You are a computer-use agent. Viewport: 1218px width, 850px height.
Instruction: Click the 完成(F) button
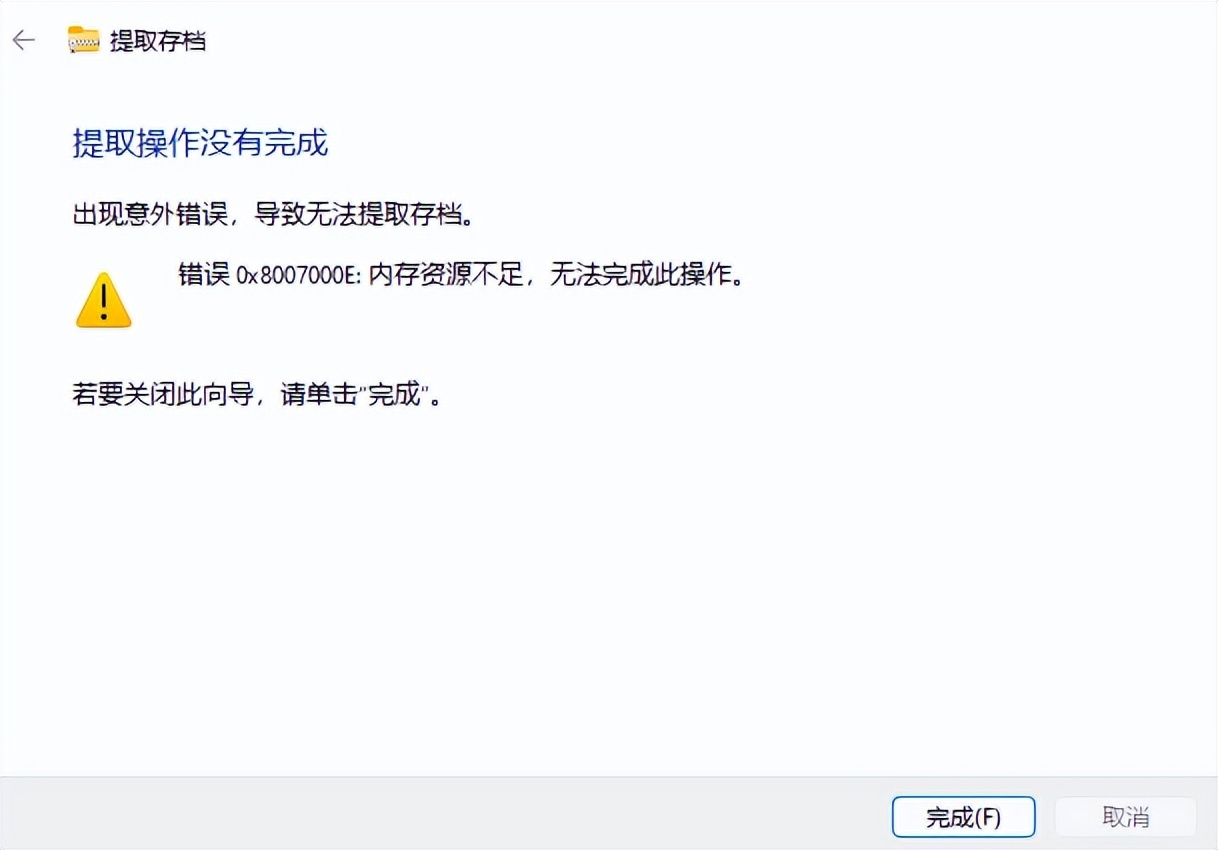[x=963, y=817]
